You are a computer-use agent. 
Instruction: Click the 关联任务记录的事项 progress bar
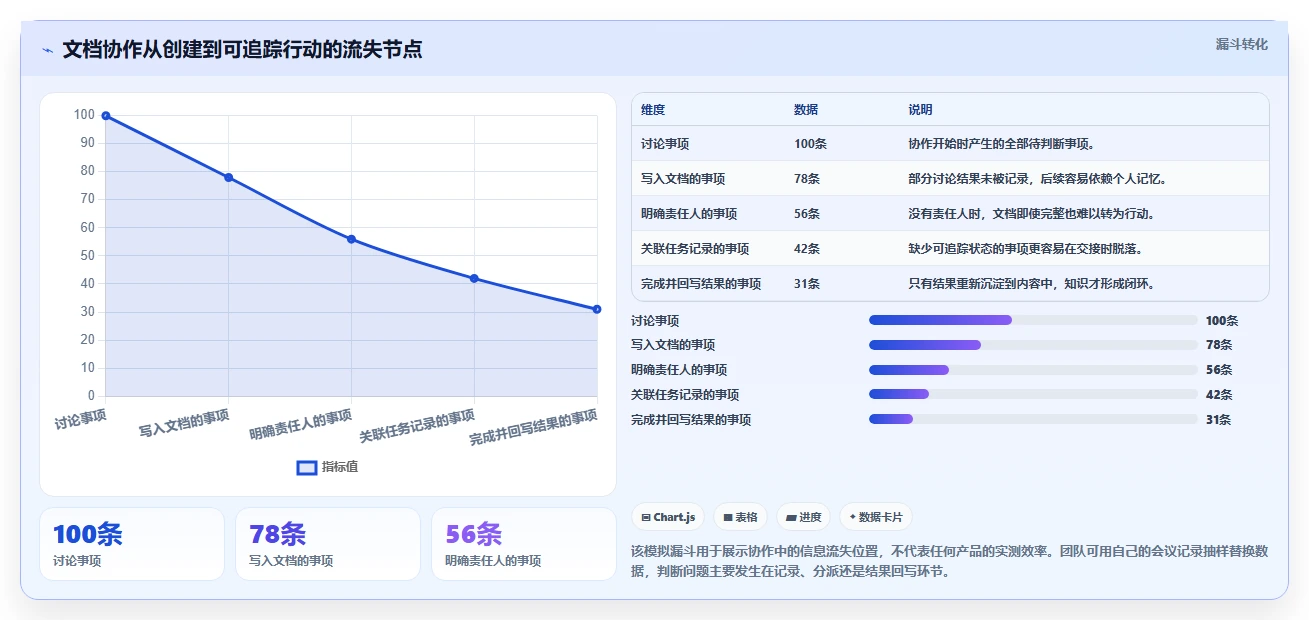[1033, 394]
